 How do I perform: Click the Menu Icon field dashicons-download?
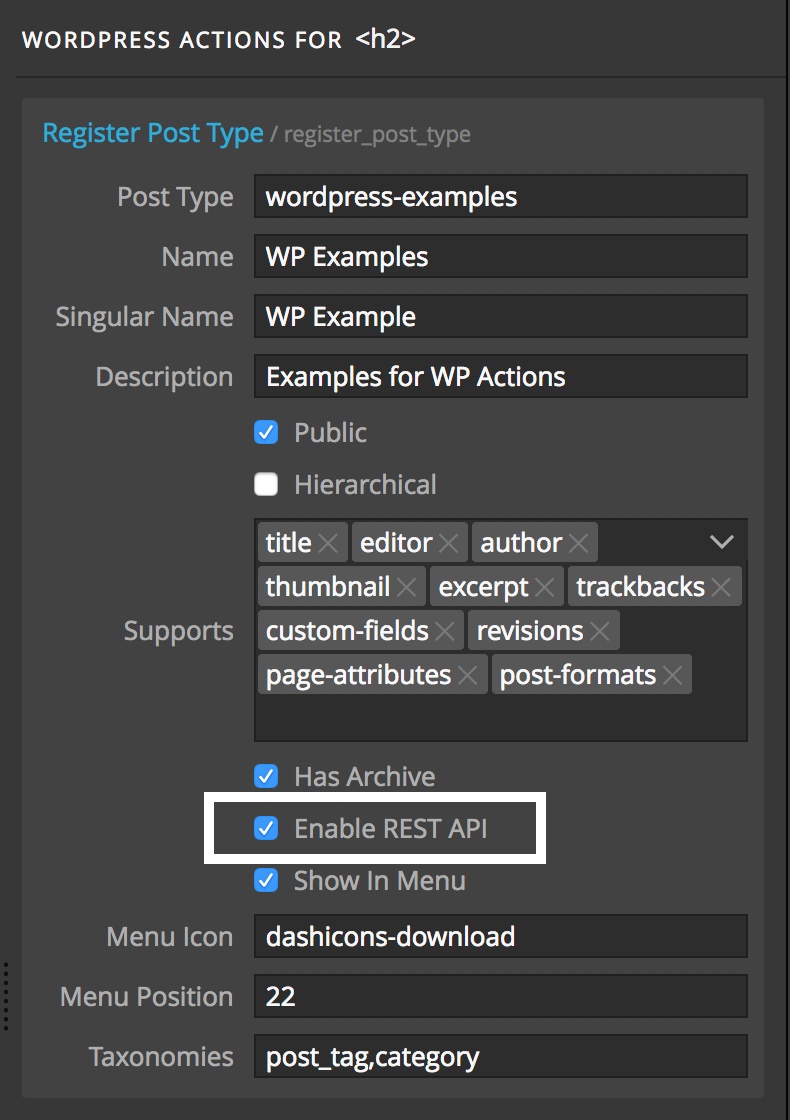pos(501,936)
